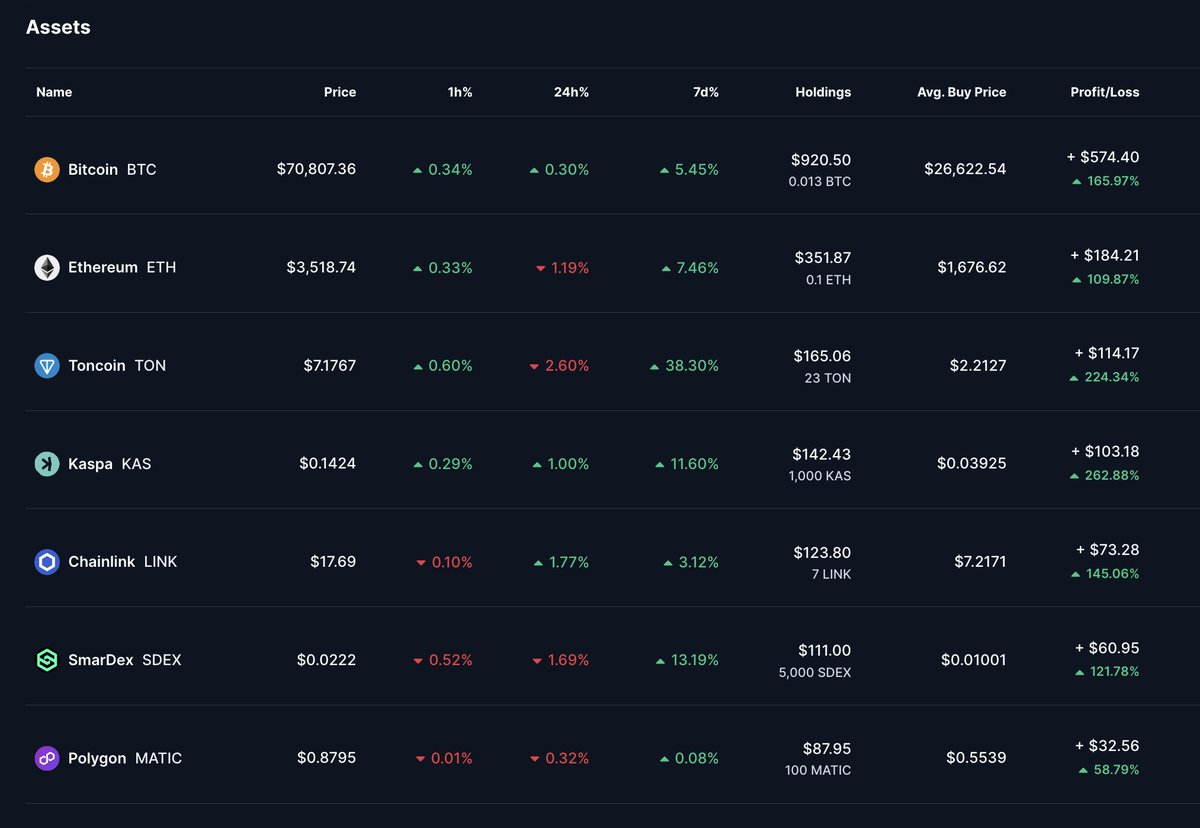Click the 5,000 SDEX holdings amount
This screenshot has height=828, width=1200.
pyautogui.click(x=815, y=672)
